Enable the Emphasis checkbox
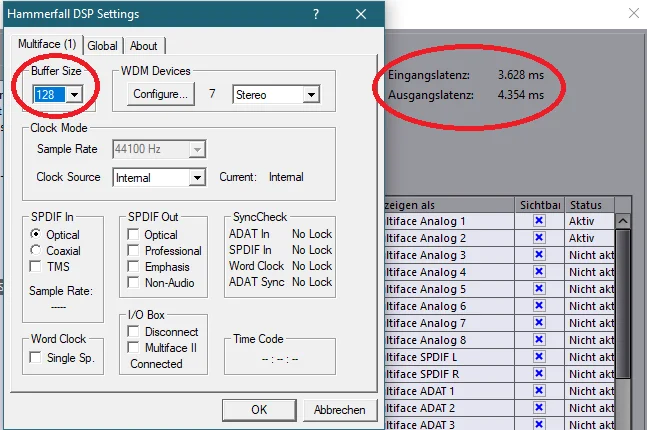647x430 pixels. [133, 267]
